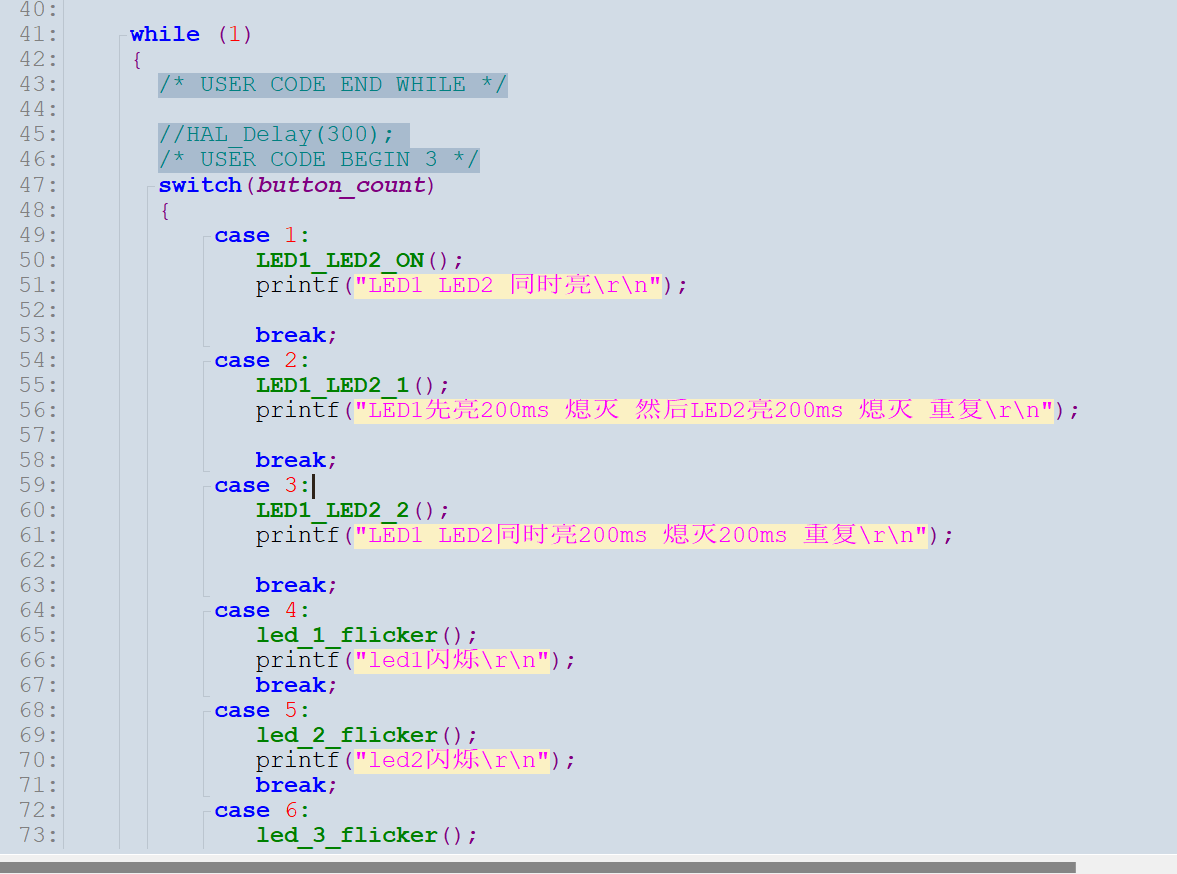Click the 'case 1:' label
1177x874 pixels.
(262, 235)
